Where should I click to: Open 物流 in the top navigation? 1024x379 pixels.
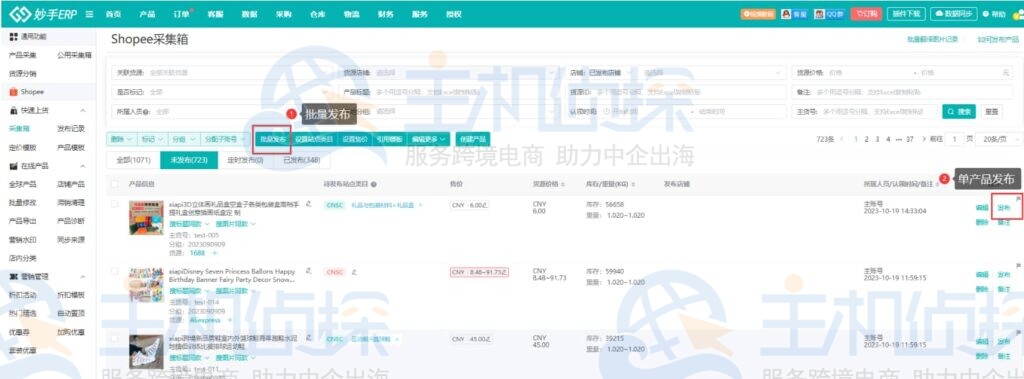(351, 14)
